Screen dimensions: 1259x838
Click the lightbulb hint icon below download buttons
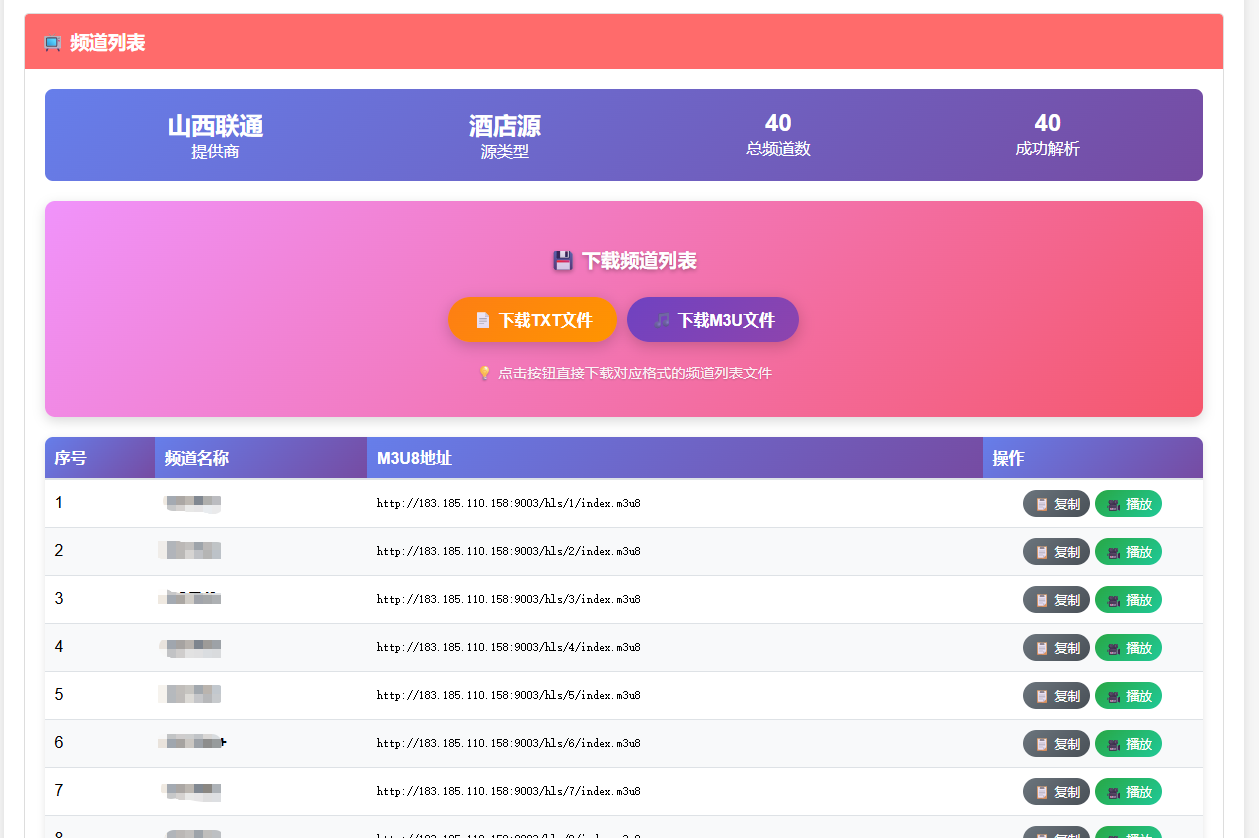pyautogui.click(x=485, y=373)
